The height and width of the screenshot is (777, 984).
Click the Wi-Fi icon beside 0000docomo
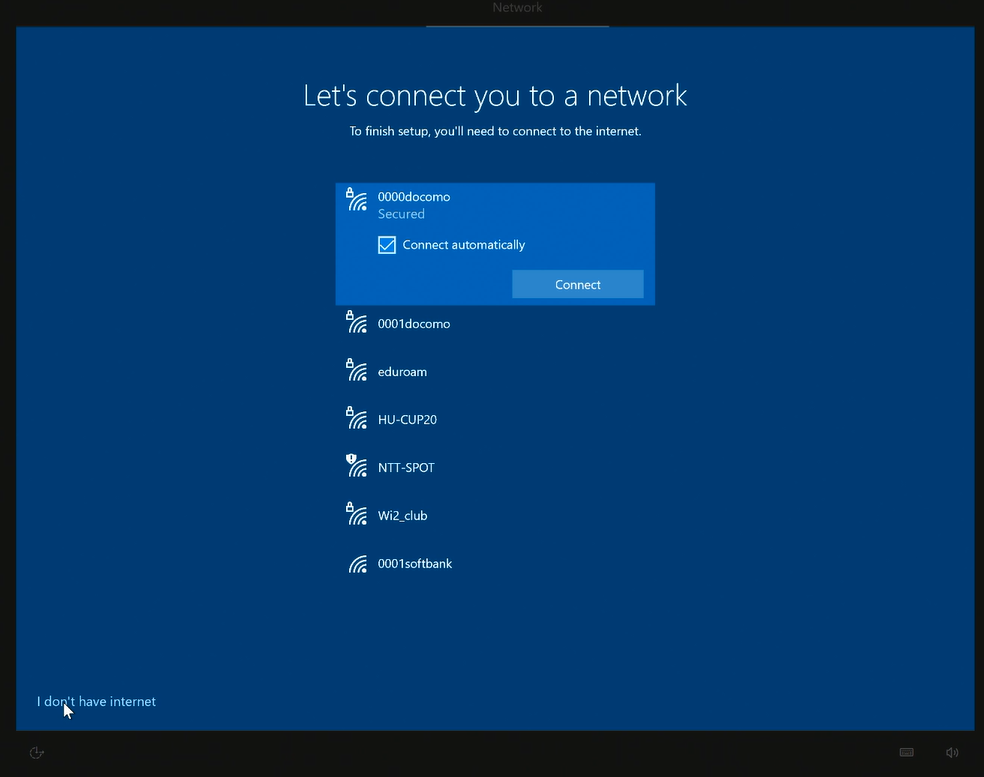point(357,199)
